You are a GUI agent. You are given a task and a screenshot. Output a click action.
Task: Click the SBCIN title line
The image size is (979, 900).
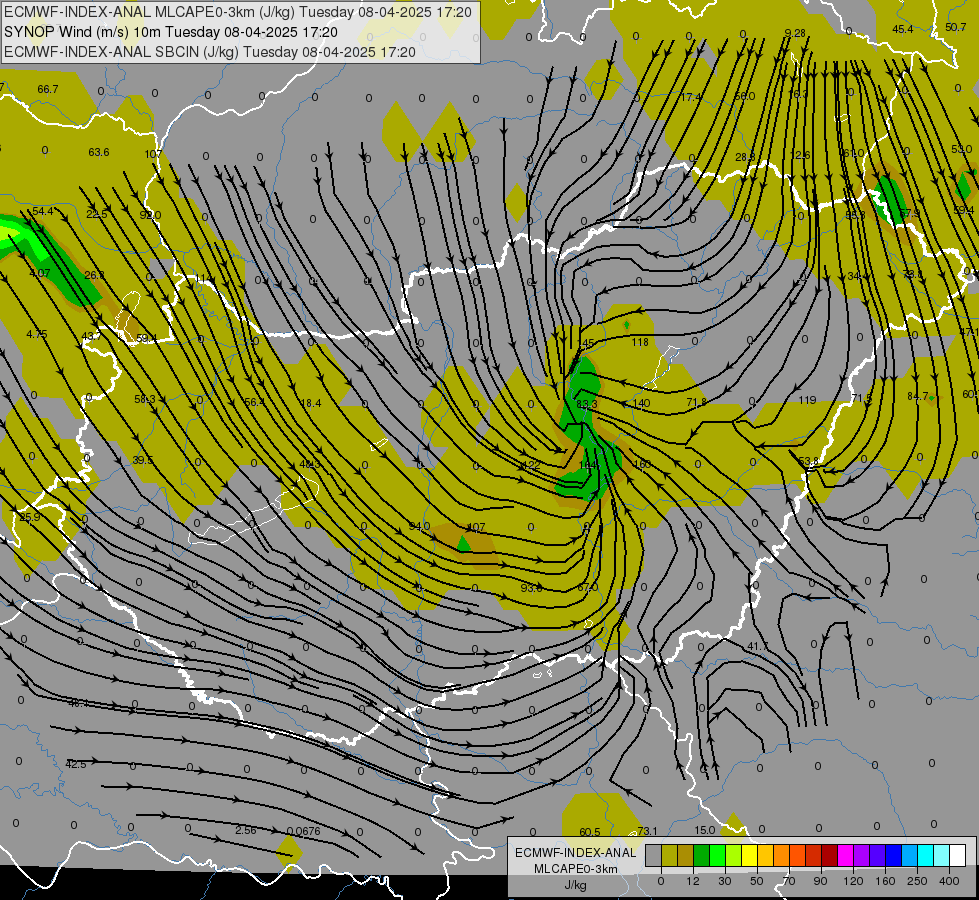pos(209,52)
